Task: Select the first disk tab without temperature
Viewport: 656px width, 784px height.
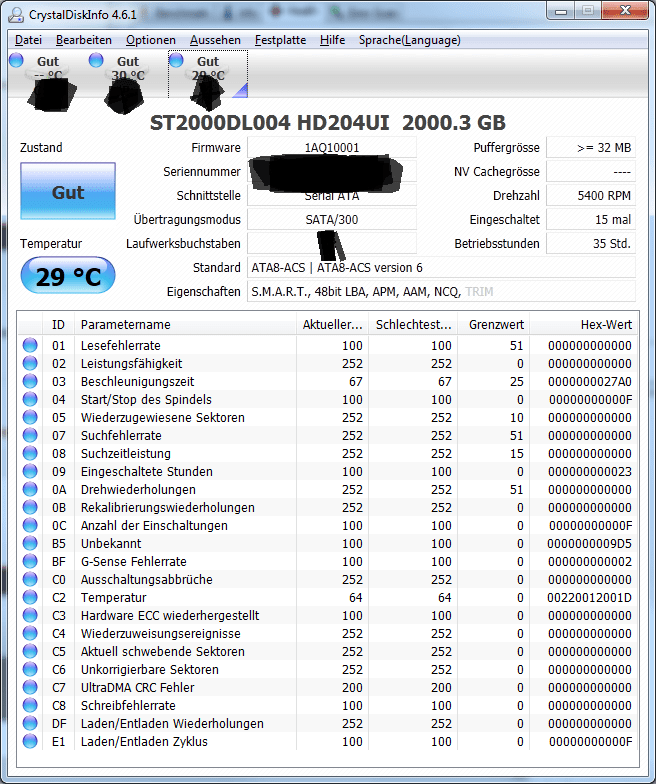Action: pos(48,75)
